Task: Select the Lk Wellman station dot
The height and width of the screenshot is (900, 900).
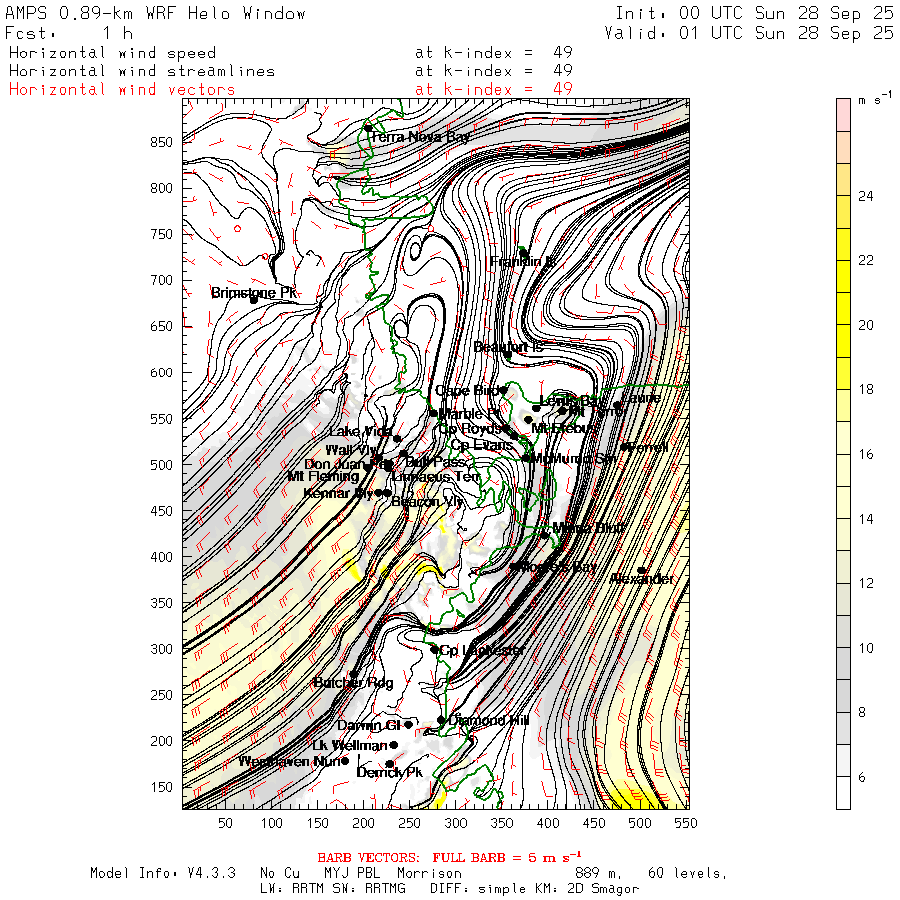Action: tap(393, 745)
